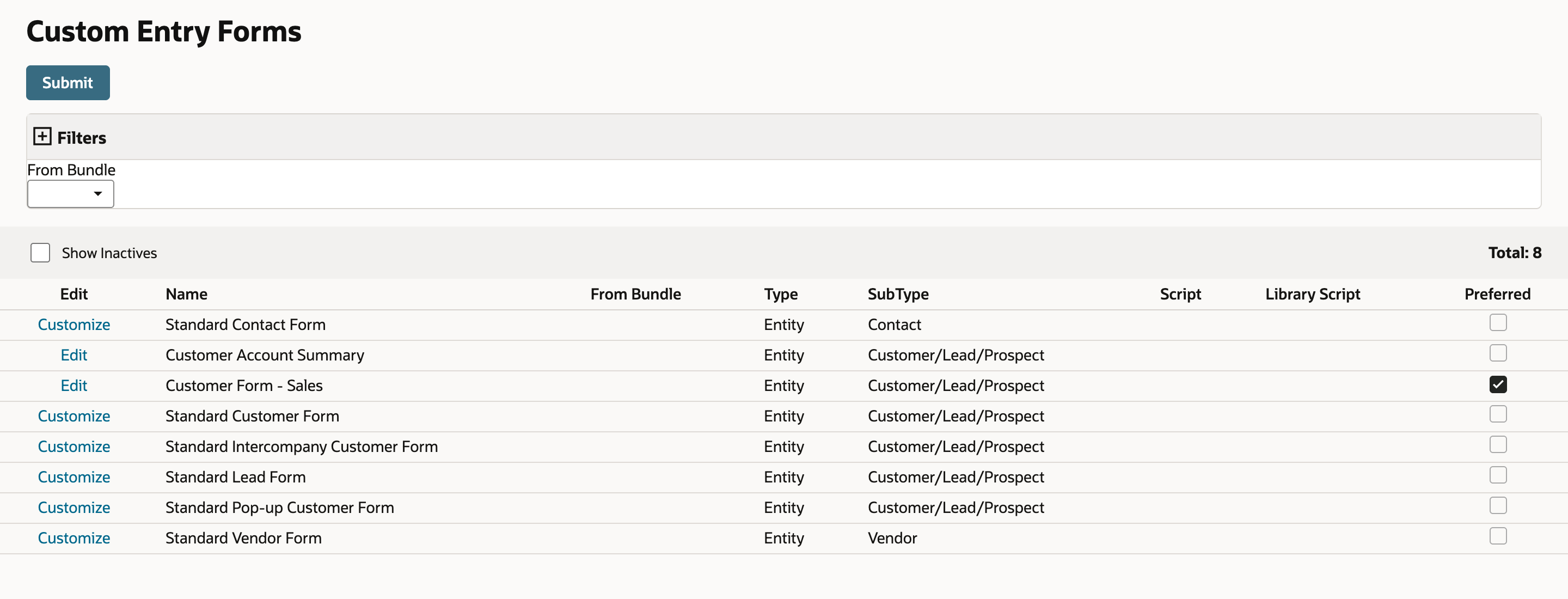1568x599 pixels.
Task: Customize the Standard Customer Form
Action: (73, 416)
